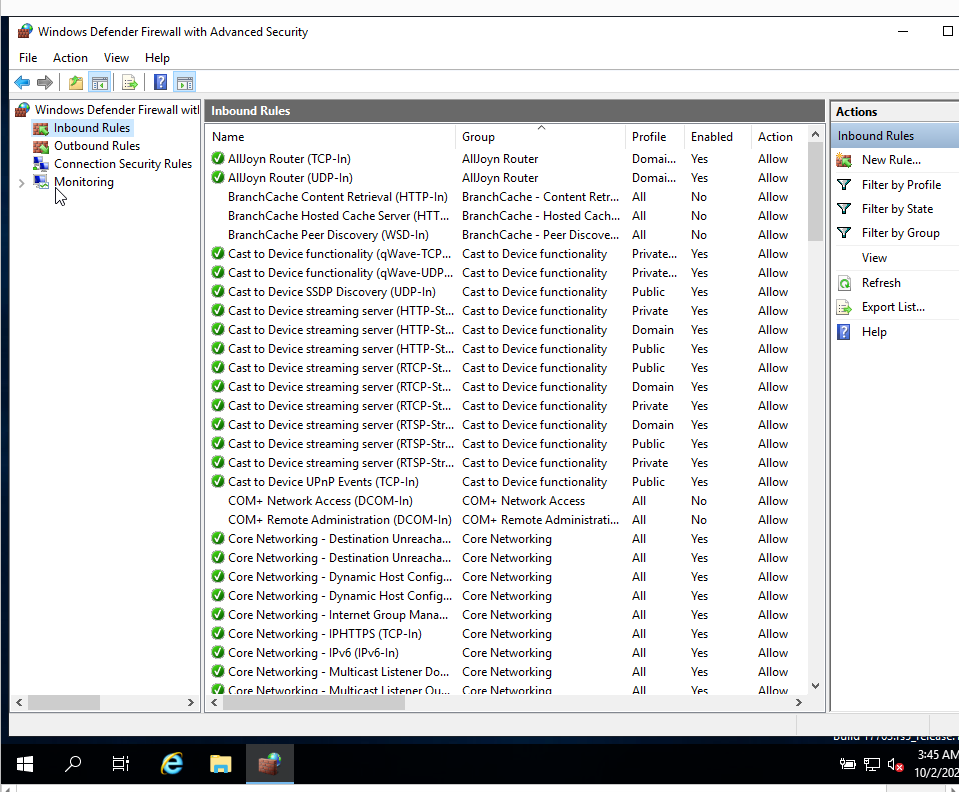Click the Filter by Profile funnel icon
This screenshot has height=792, width=959.
[x=844, y=185]
